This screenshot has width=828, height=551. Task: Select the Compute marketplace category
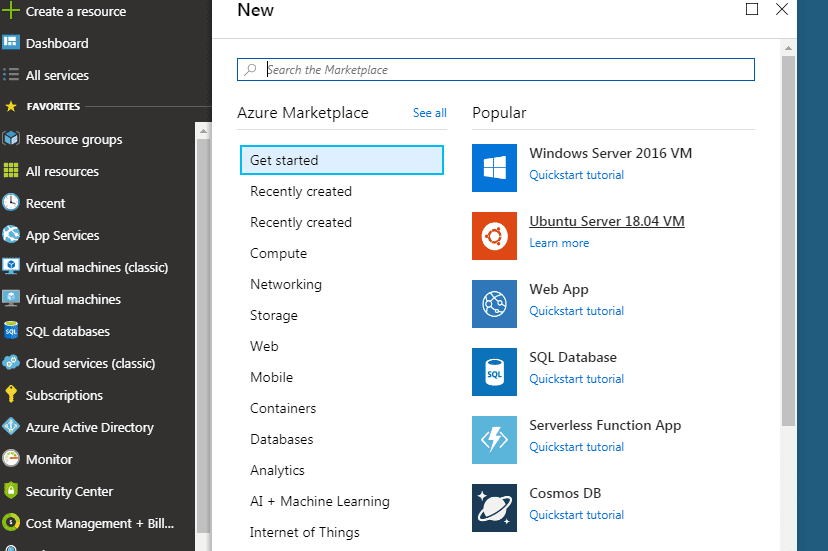[x=278, y=253]
